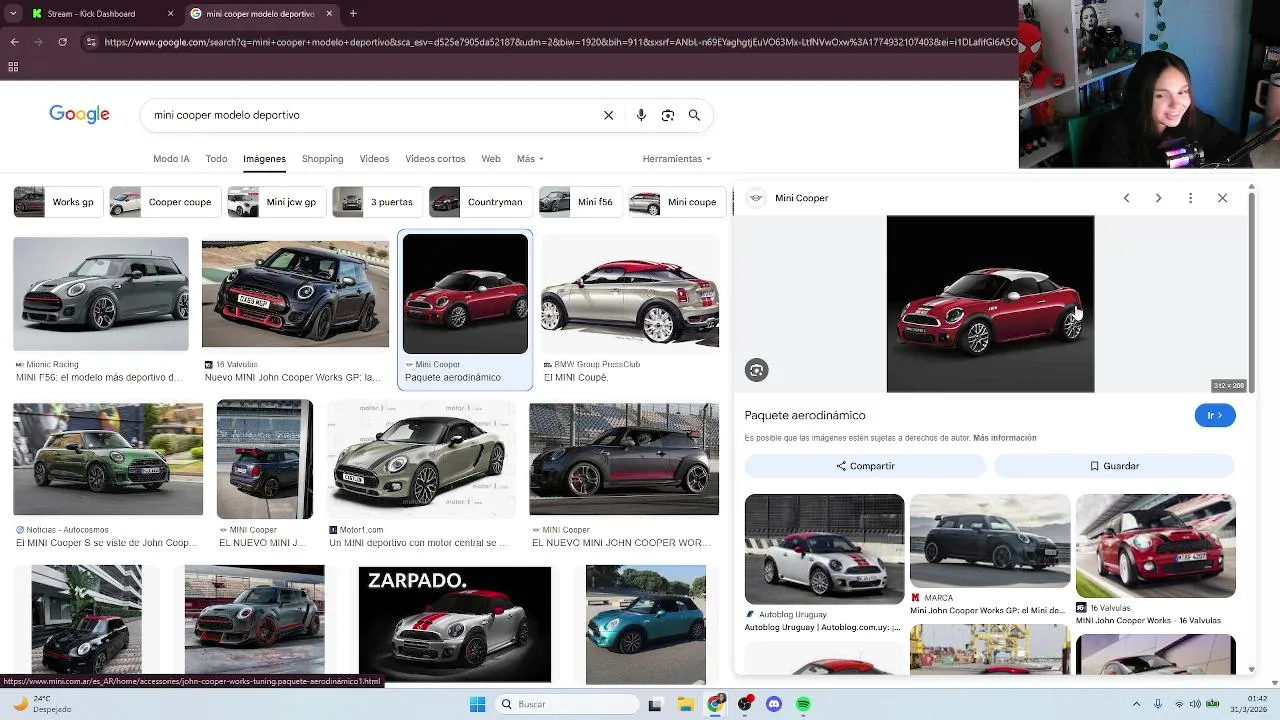Open the 16 Valvulas John Cooper Works GP thumbnail
Image resolution: width=1280 pixels, height=720 pixels.
295,294
